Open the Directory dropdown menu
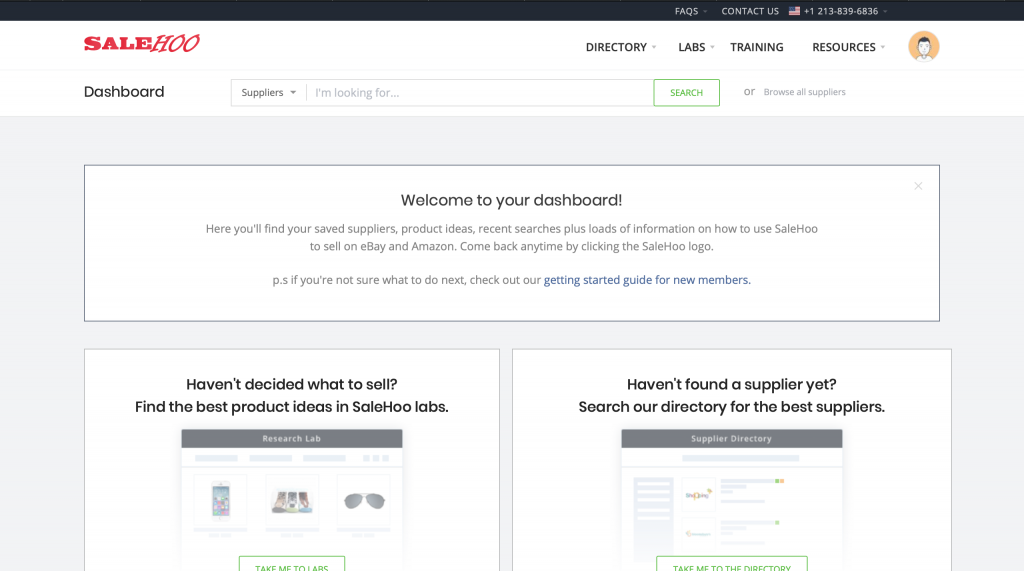 621,47
